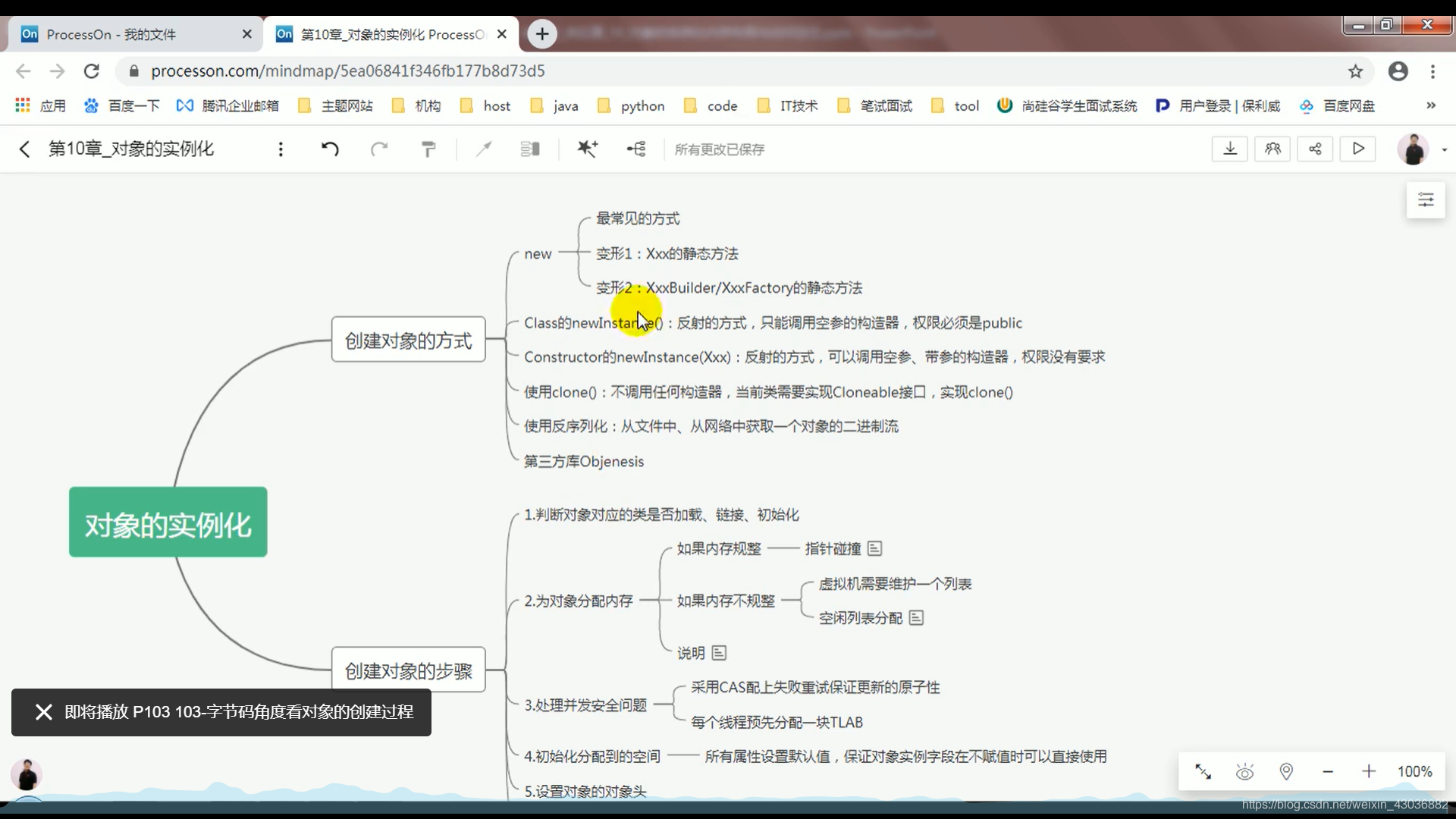The height and width of the screenshot is (819, 1456).
Task: Click the download icon button
Action: click(x=1230, y=149)
